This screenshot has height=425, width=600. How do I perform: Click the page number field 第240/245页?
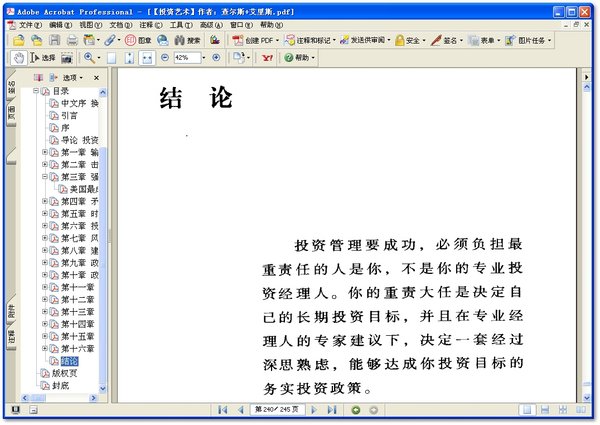(277, 410)
